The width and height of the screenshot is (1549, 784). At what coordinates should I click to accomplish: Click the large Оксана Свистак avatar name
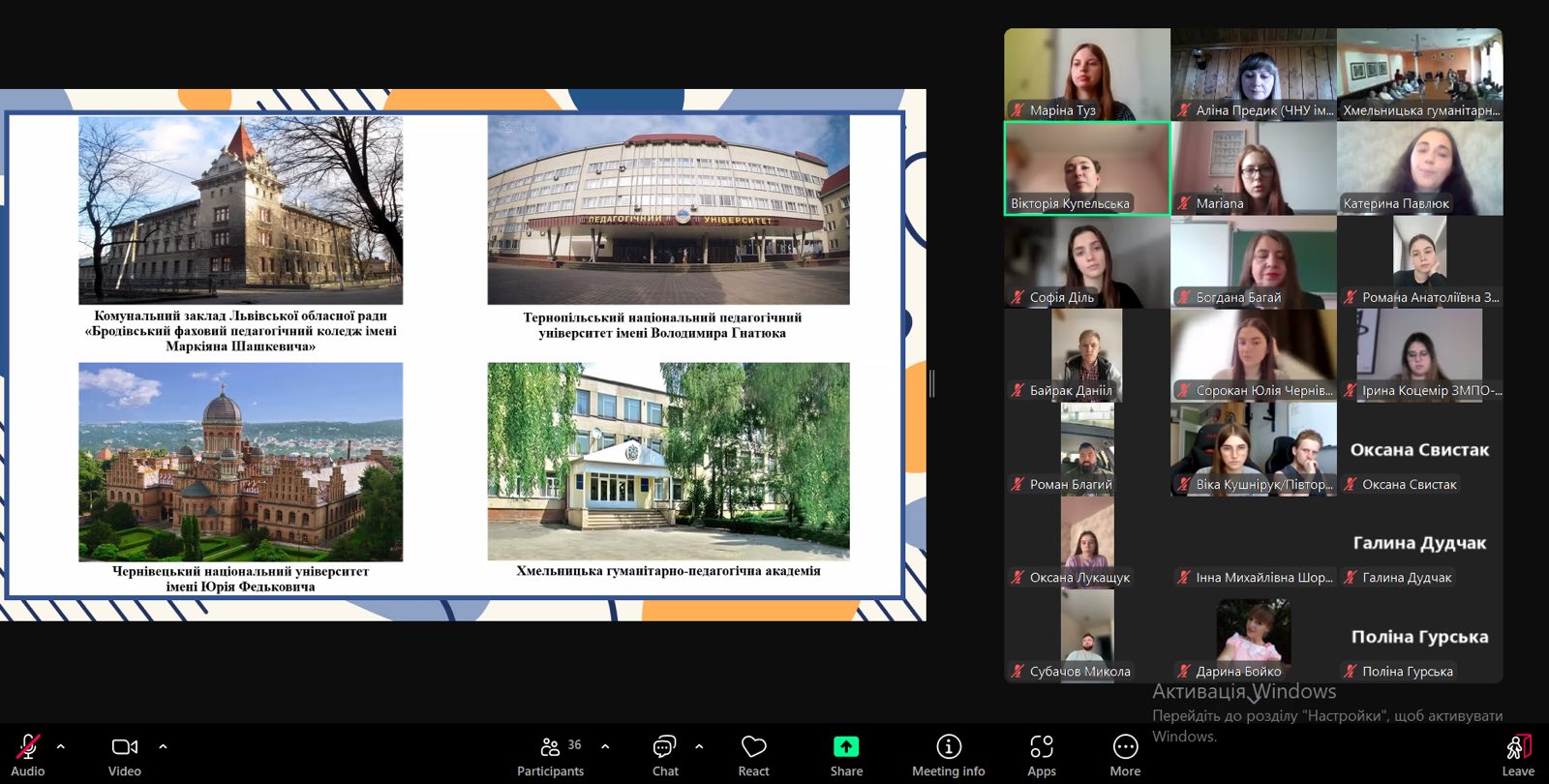click(x=1420, y=449)
